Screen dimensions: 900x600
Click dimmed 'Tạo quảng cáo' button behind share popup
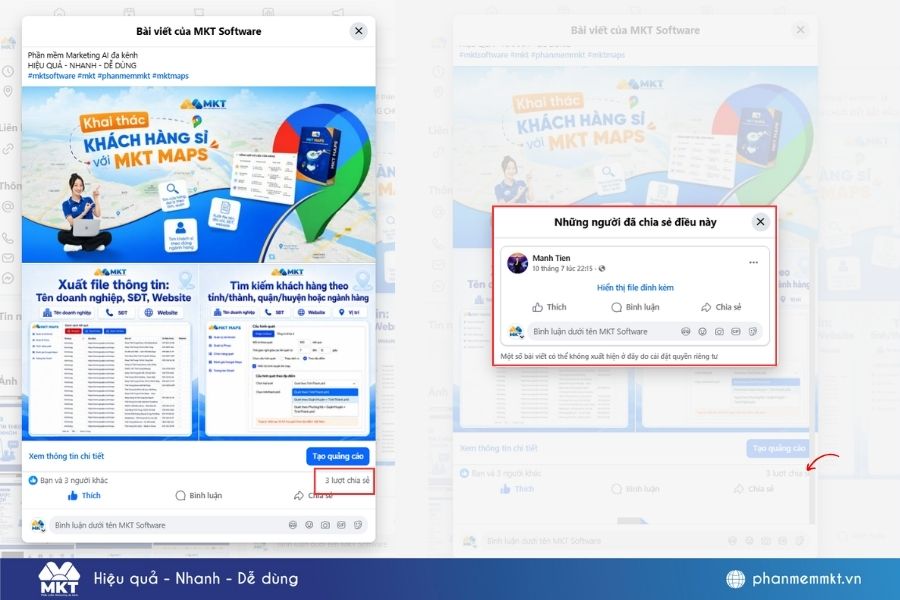[778, 448]
